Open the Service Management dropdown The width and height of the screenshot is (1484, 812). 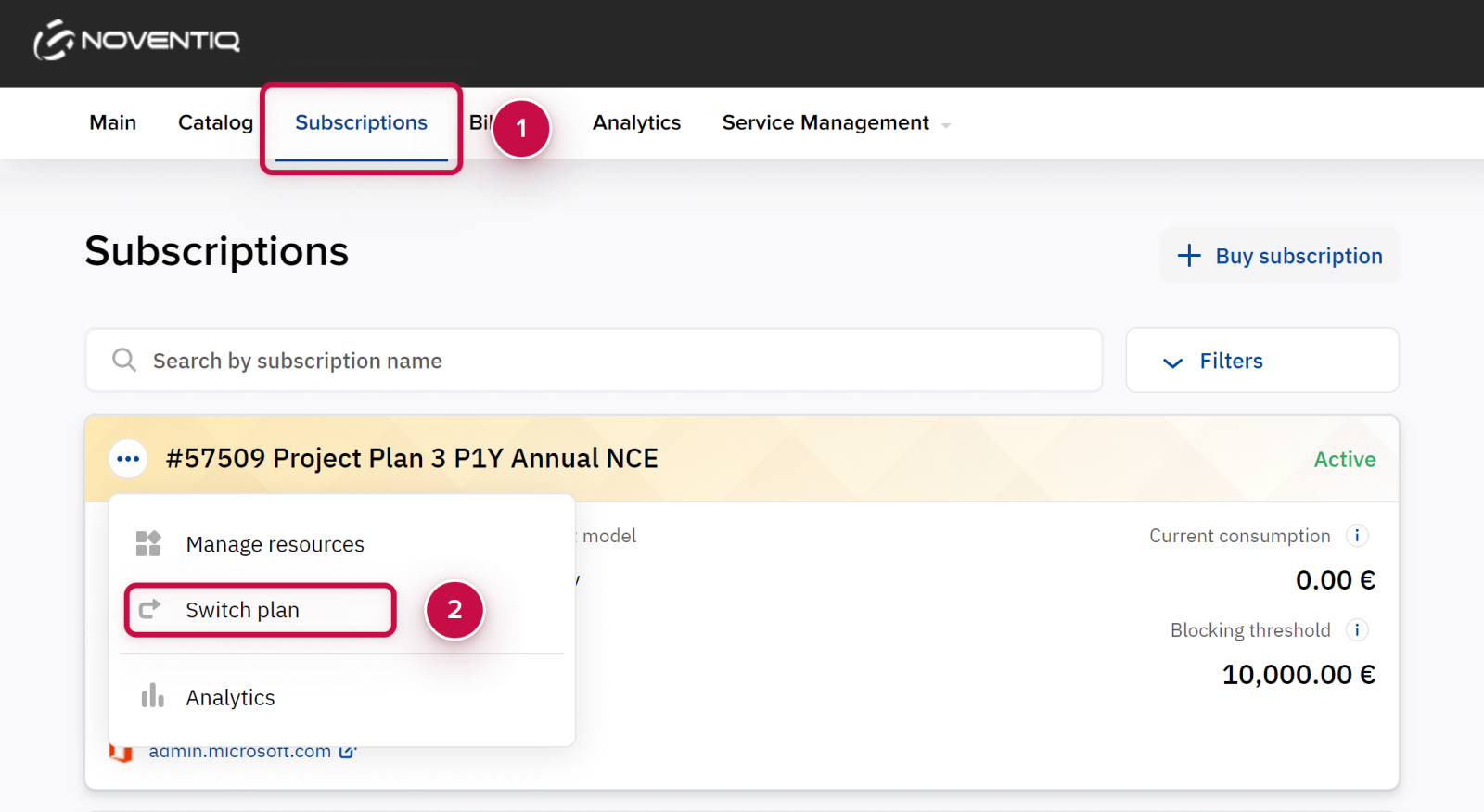click(836, 123)
